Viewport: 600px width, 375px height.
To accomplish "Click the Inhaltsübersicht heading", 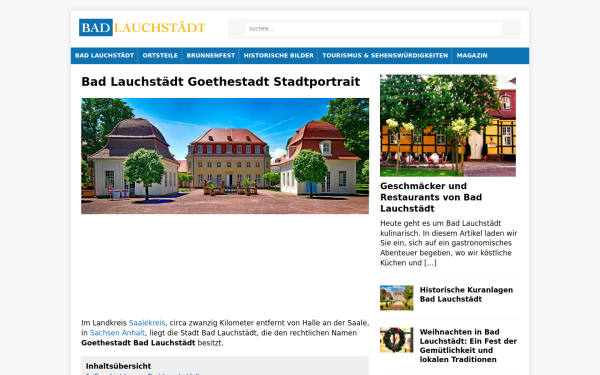I will (x=118, y=366).
